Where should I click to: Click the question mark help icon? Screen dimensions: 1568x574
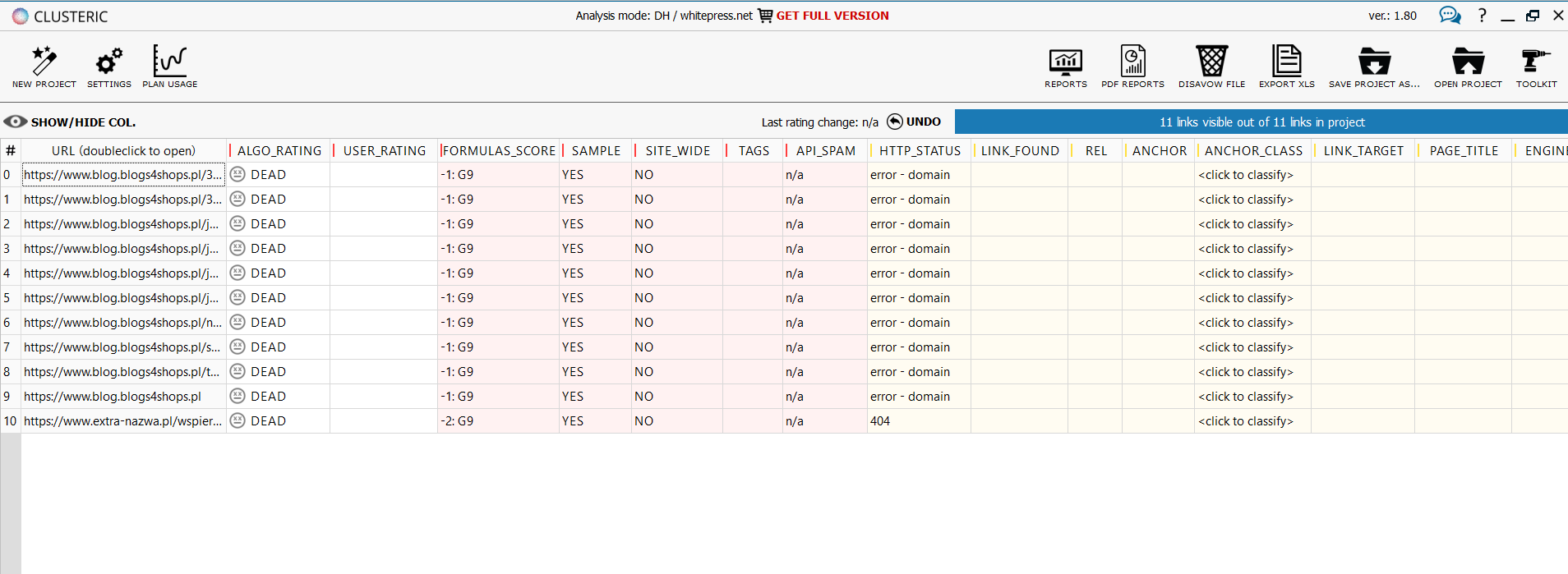1482,16
